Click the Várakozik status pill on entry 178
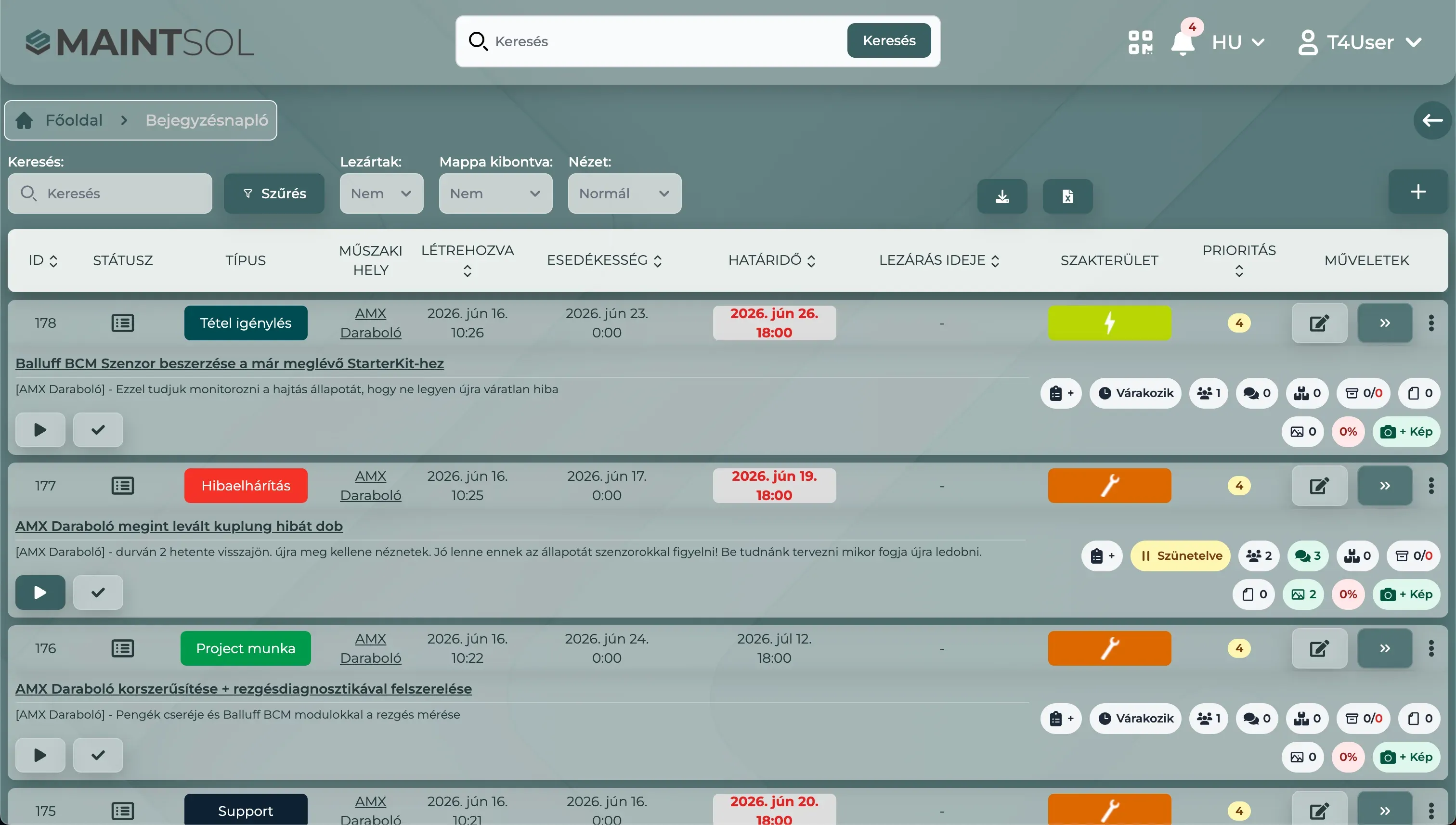Viewport: 1456px width, 825px height. 1135,393
